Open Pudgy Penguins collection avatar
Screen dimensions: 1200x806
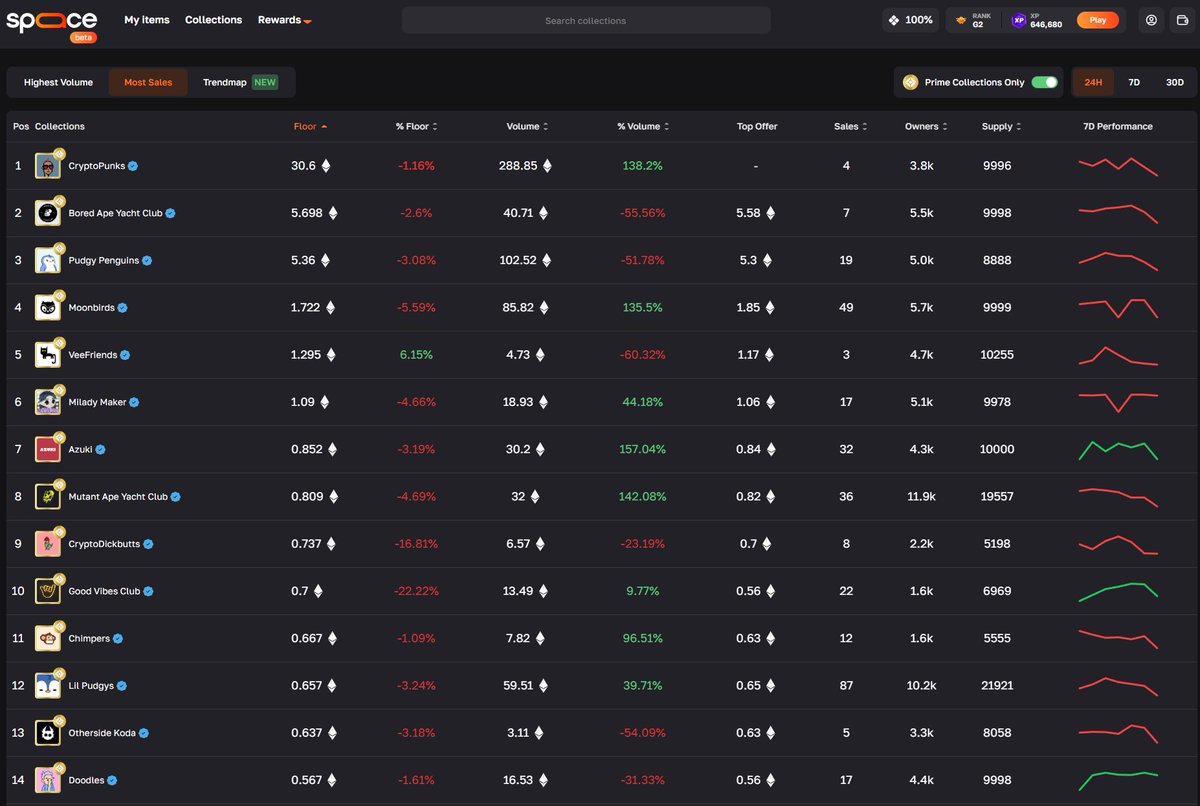tap(48, 260)
